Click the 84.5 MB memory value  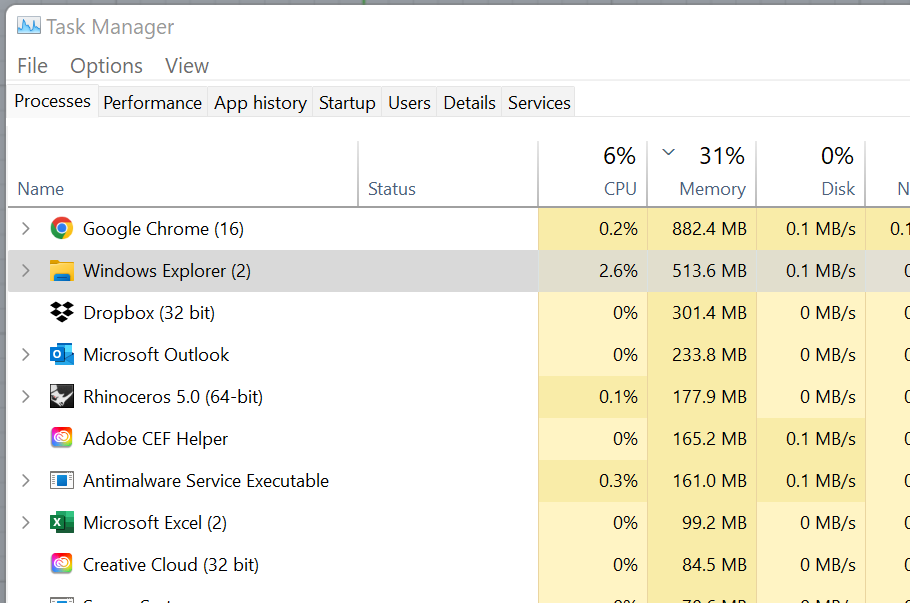tap(714, 565)
